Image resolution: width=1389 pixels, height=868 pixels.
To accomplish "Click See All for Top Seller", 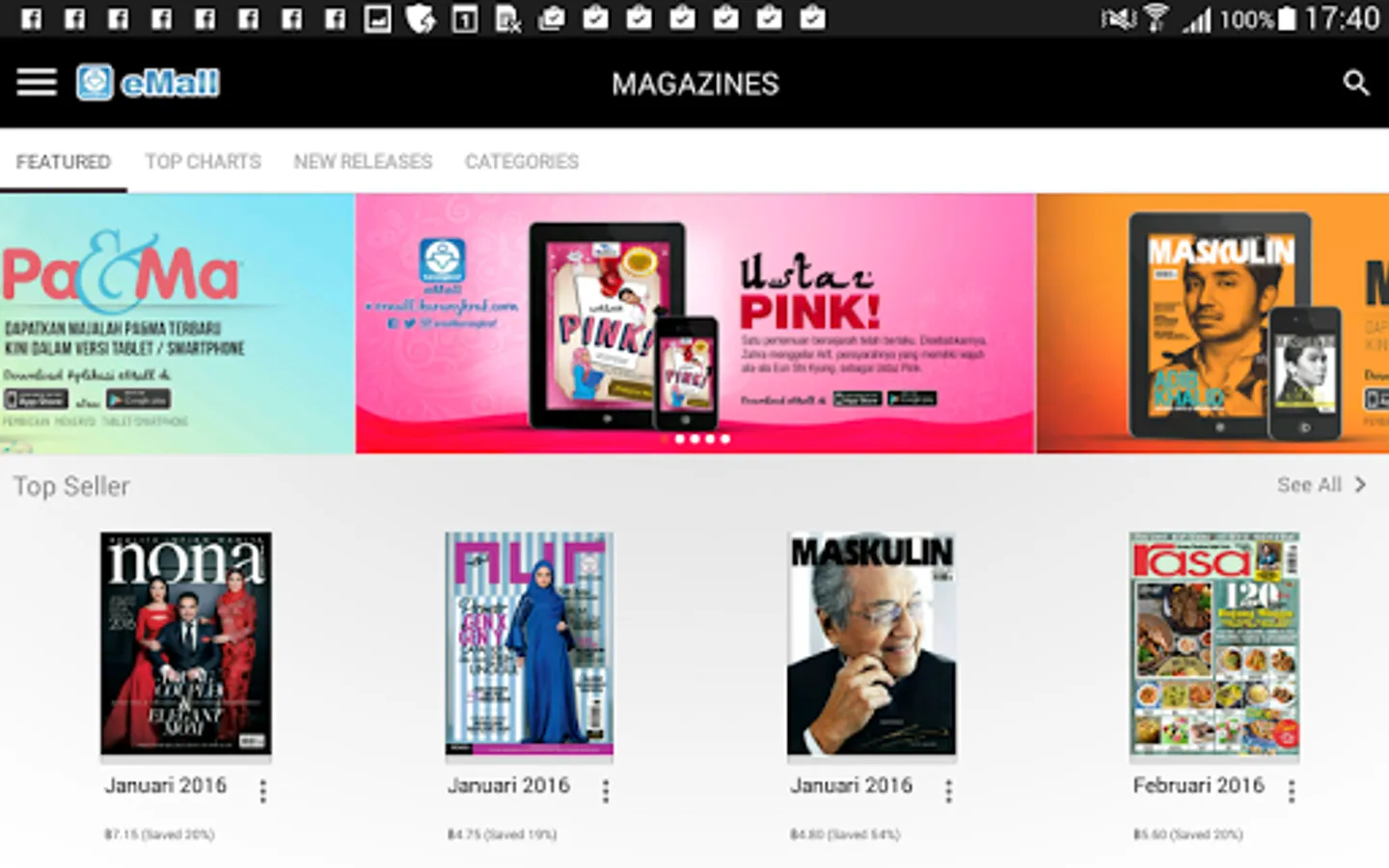I will coord(1309,485).
